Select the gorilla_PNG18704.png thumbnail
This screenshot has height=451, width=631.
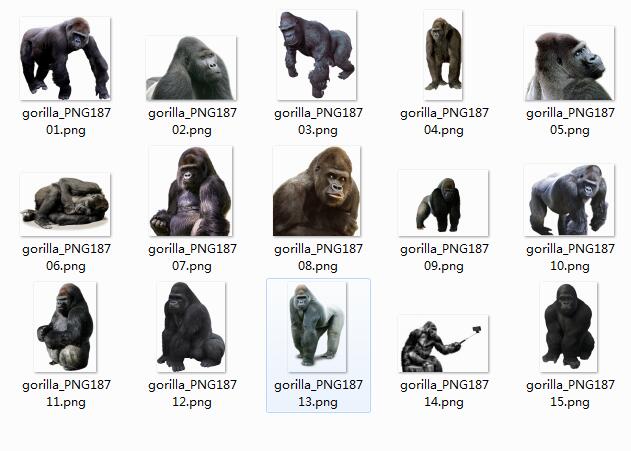pos(443,55)
